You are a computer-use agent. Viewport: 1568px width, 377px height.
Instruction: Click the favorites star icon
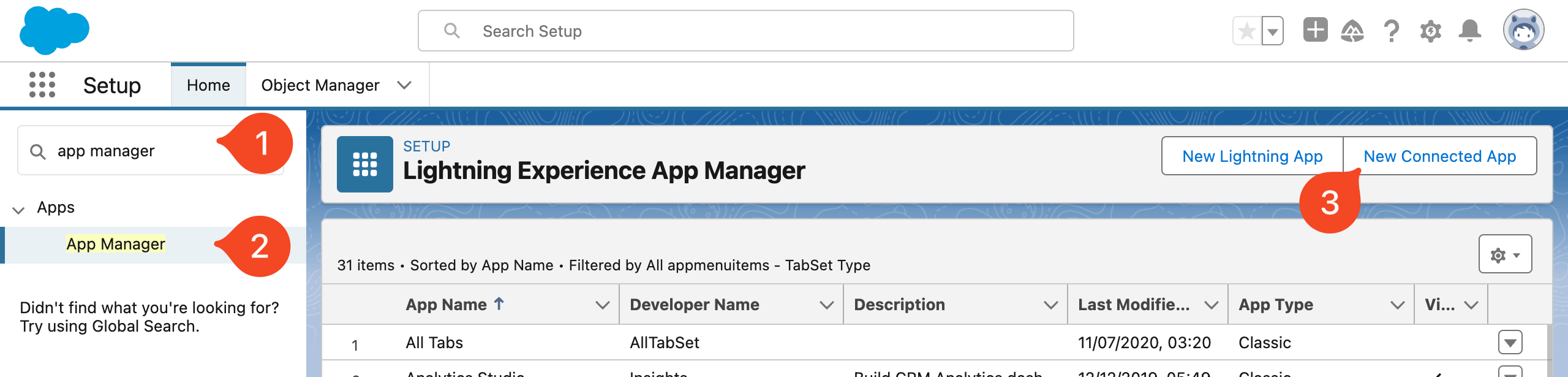pos(1246,31)
